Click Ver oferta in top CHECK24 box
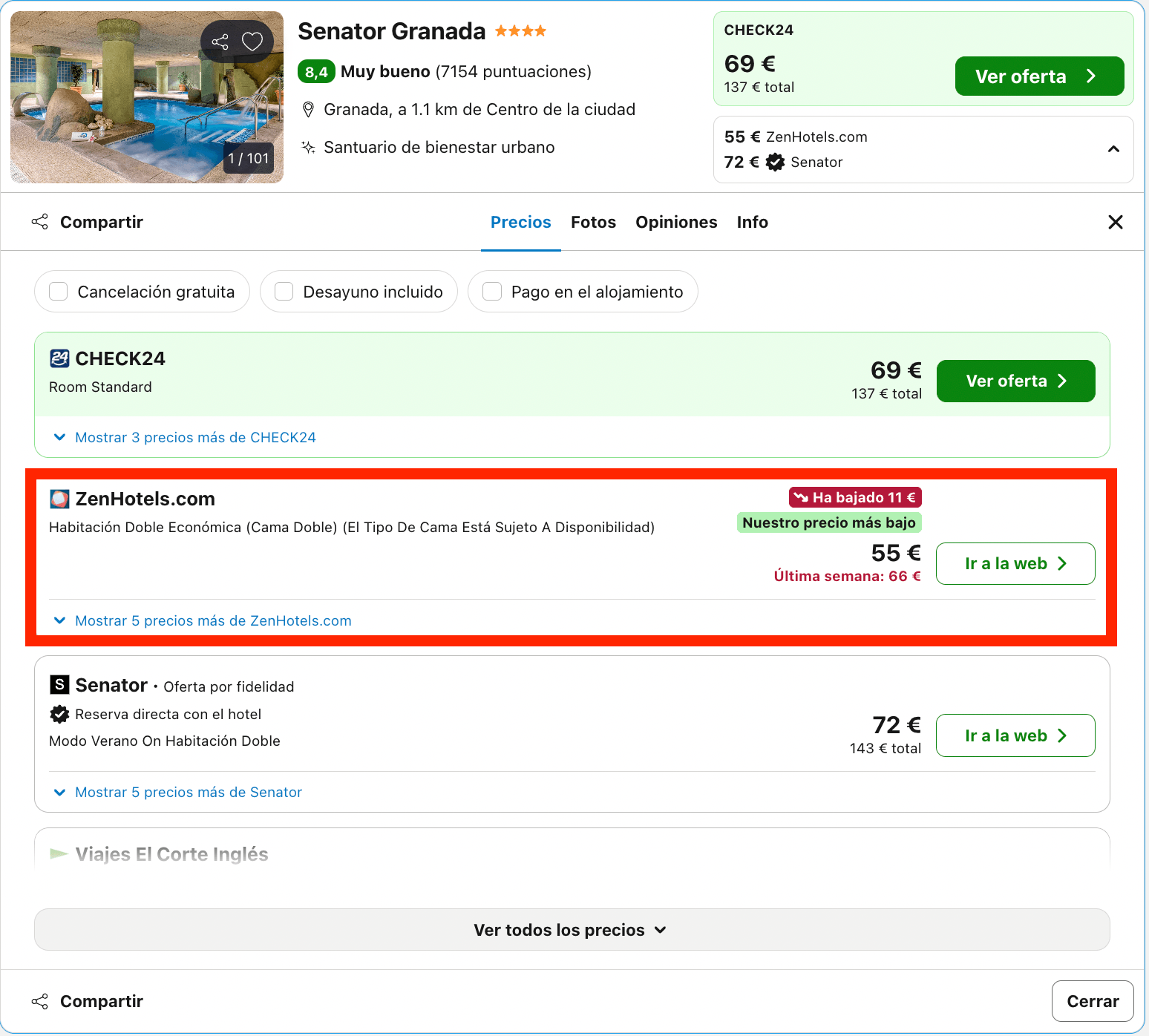 [x=1039, y=76]
